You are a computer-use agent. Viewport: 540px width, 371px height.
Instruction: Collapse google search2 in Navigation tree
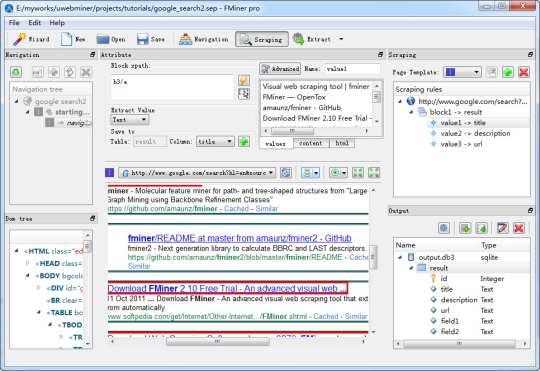point(16,101)
